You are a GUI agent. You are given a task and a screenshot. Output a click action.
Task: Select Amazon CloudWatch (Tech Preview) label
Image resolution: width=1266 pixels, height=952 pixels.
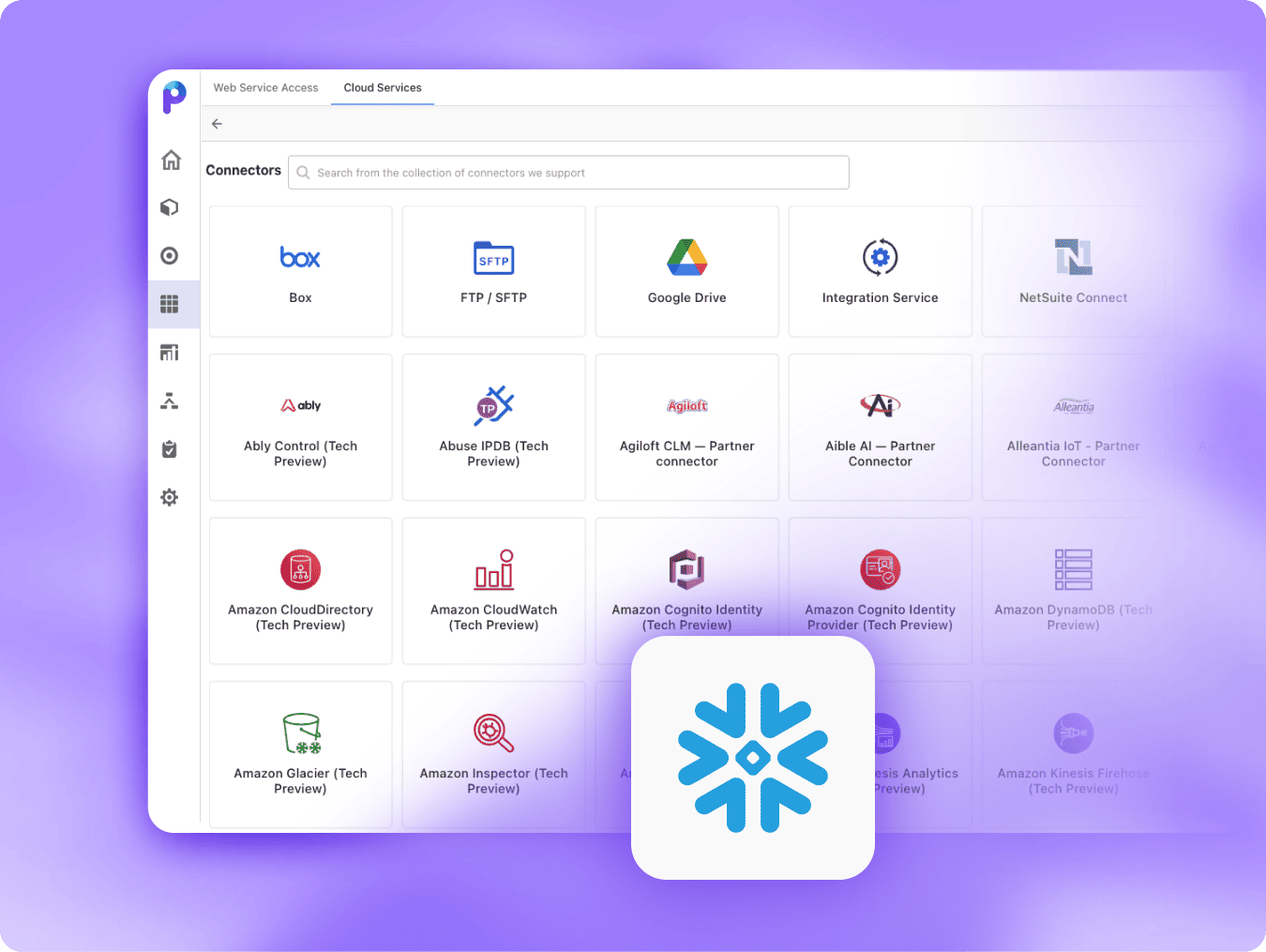click(x=494, y=617)
